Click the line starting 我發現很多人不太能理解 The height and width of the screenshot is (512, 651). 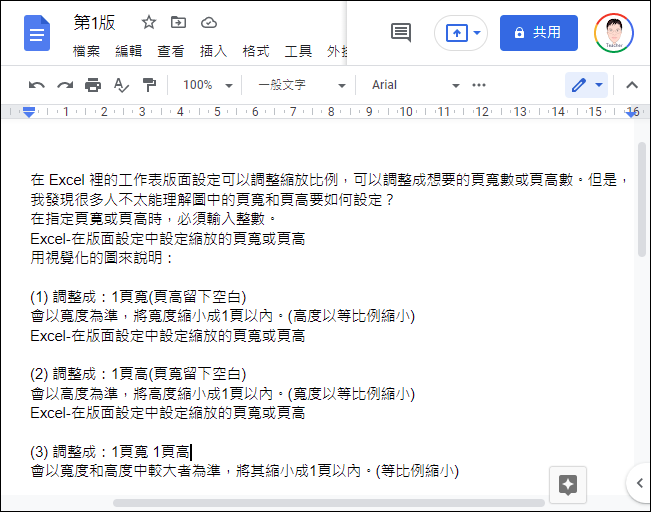pos(212,200)
